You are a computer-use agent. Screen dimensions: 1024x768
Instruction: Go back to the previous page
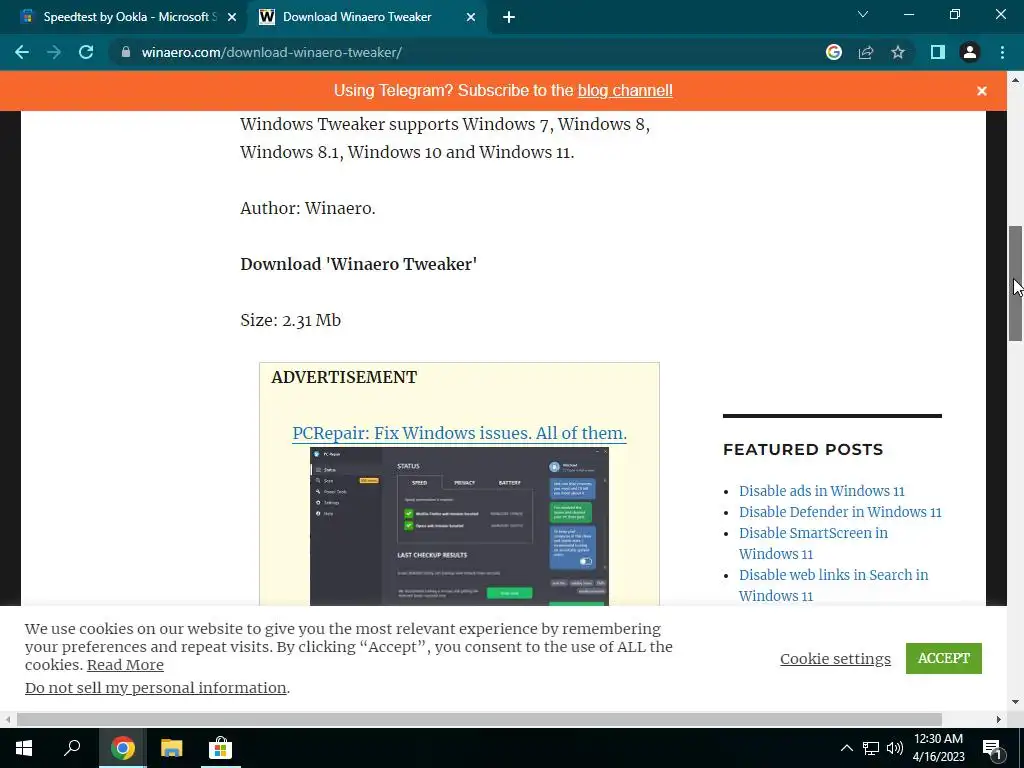click(x=22, y=52)
